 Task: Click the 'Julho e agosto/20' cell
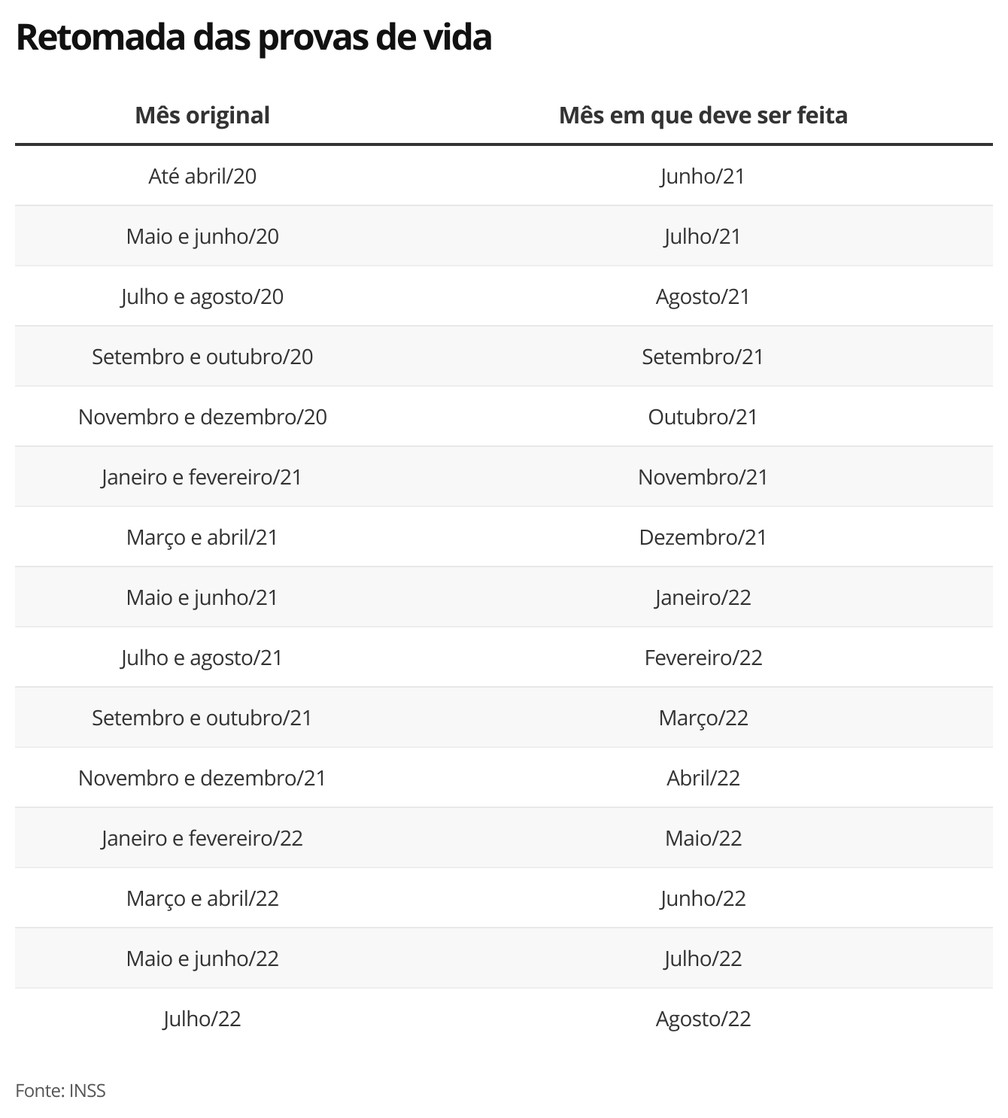click(202, 297)
